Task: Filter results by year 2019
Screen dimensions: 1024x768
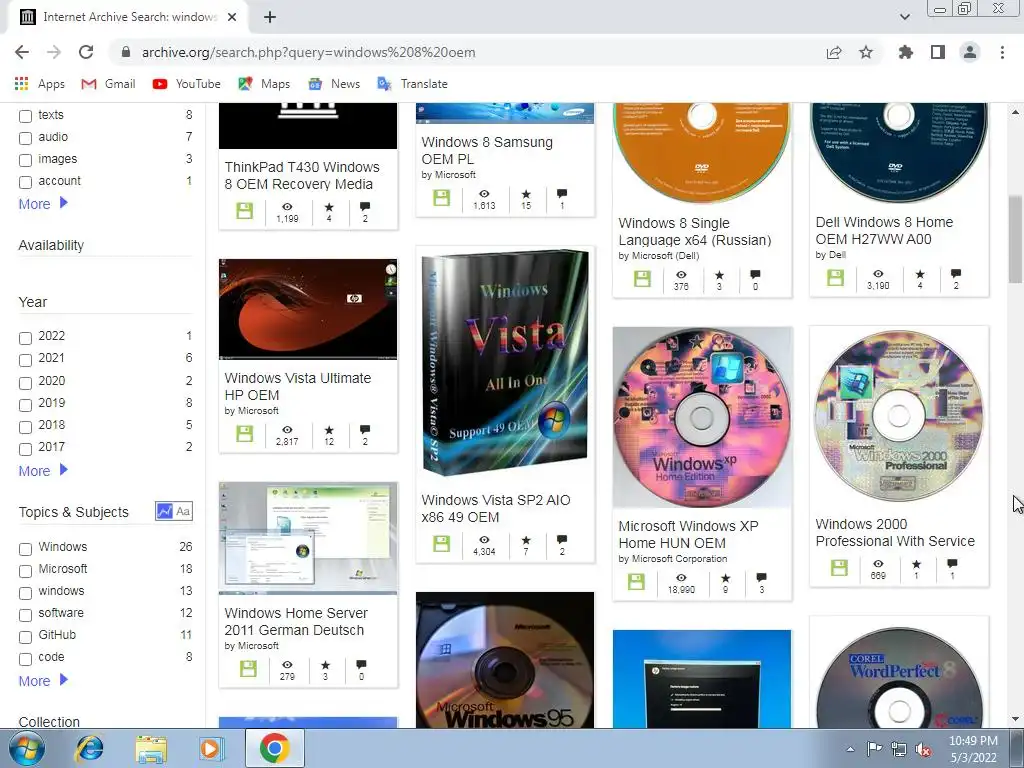Action: pos(25,405)
